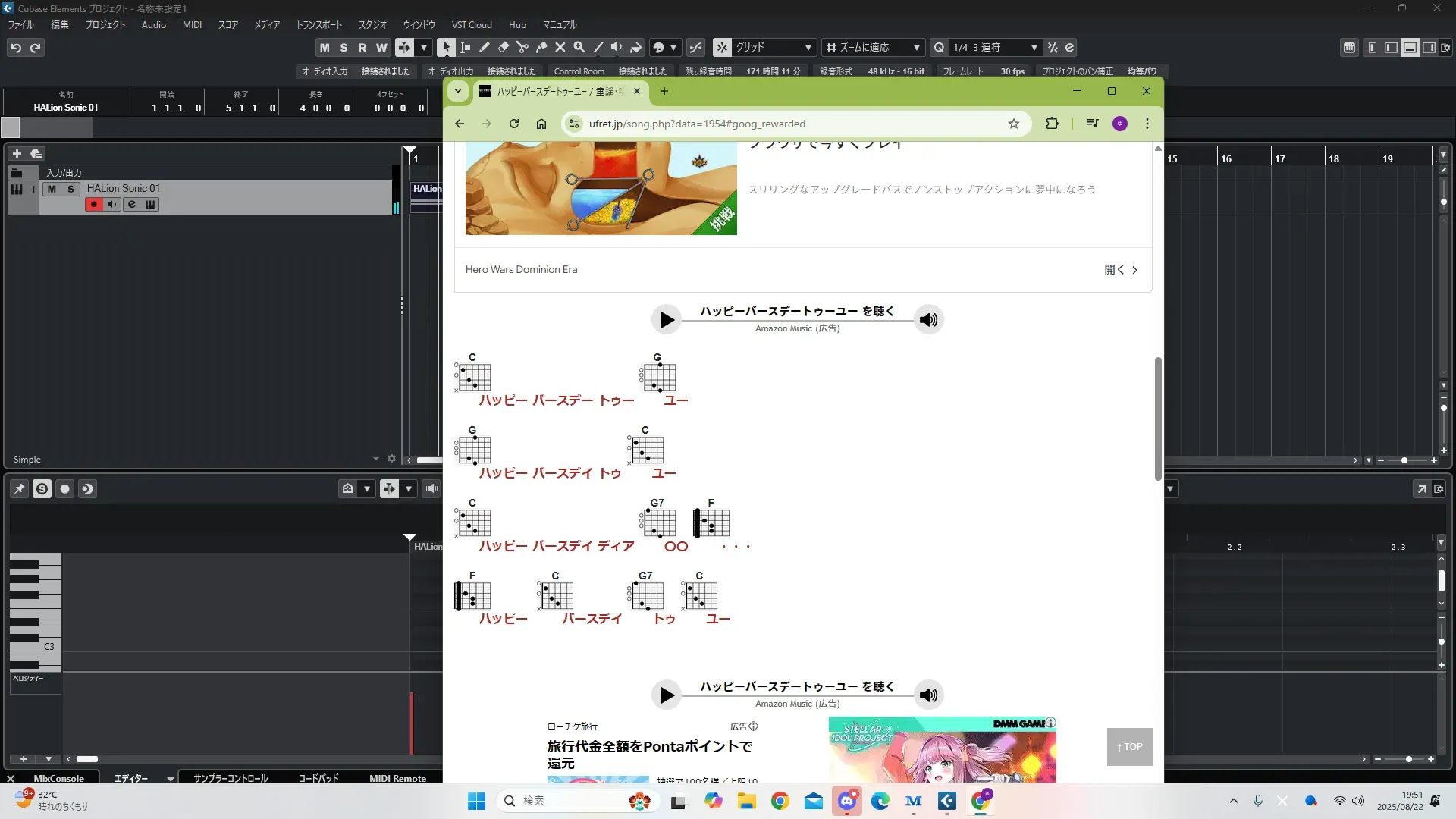The height and width of the screenshot is (819, 1456).
Task: Open the 1/4 3連符 quantize preset dropdown
Action: 1034,47
